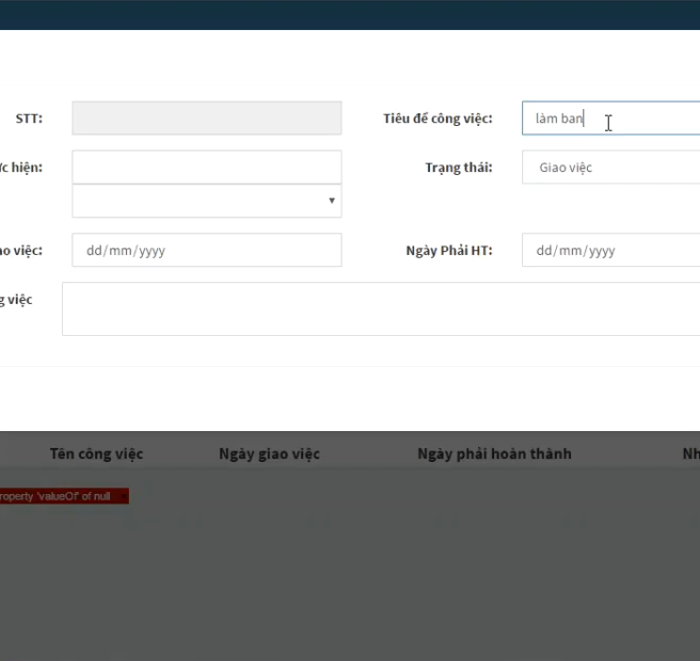Open the Trạng thái dropdown showing Giao việc
This screenshot has height=661, width=700.
point(610,167)
